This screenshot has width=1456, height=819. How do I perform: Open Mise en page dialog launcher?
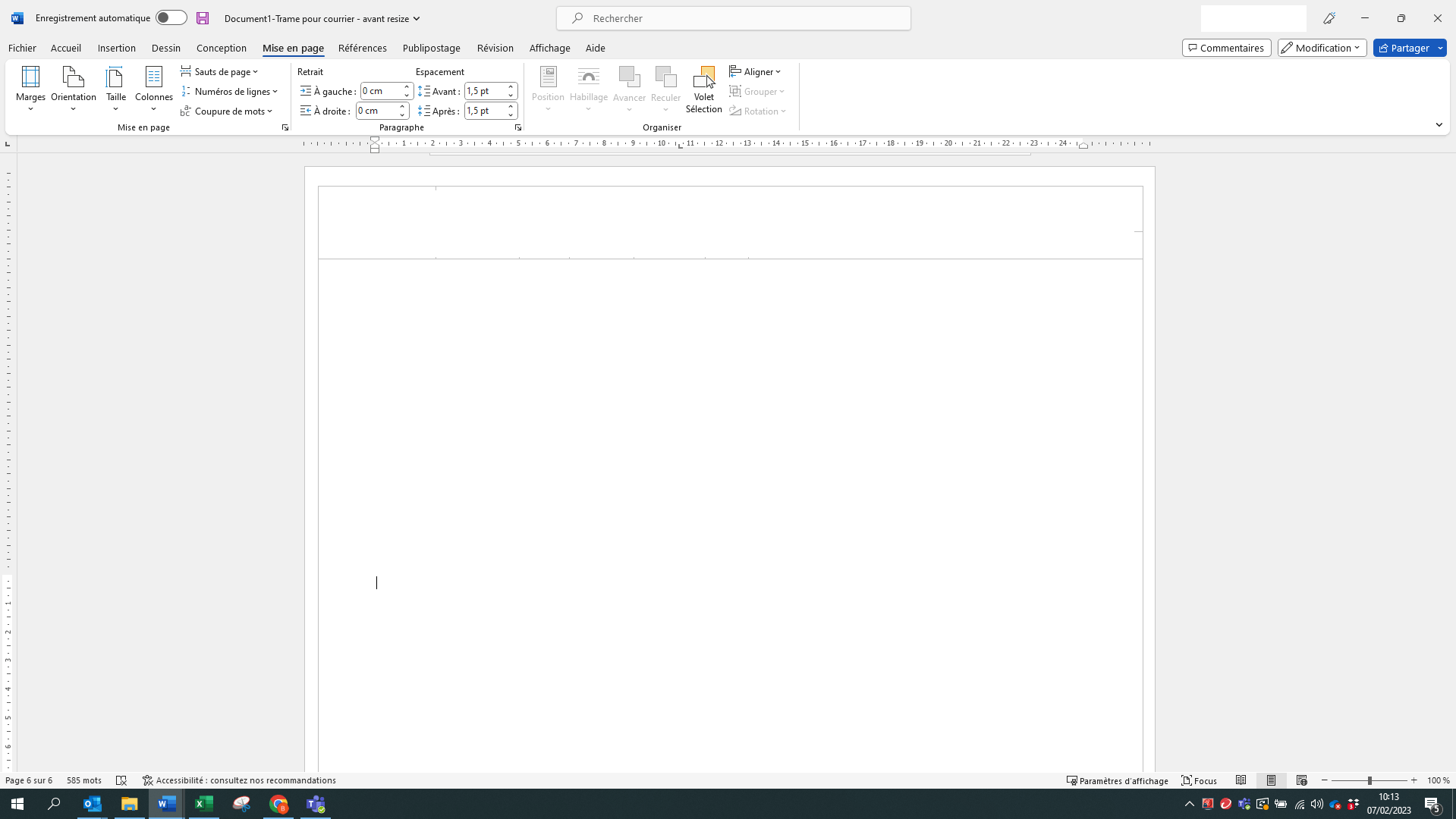point(285,127)
